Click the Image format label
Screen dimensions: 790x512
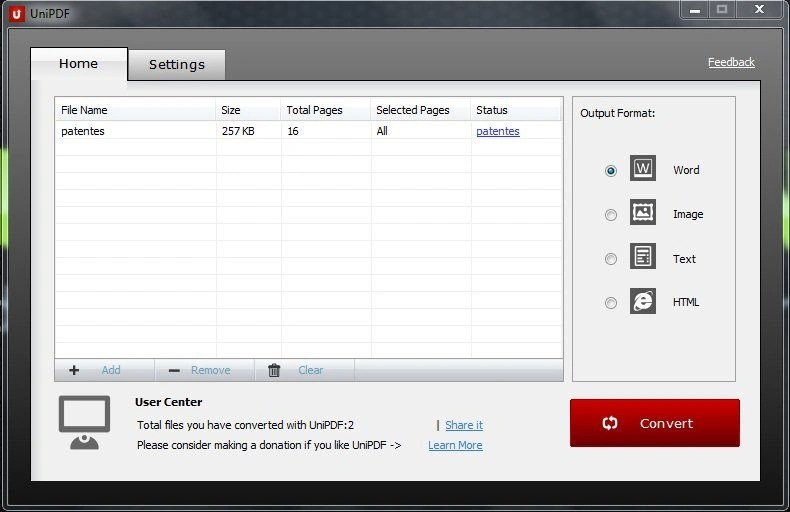(688, 214)
